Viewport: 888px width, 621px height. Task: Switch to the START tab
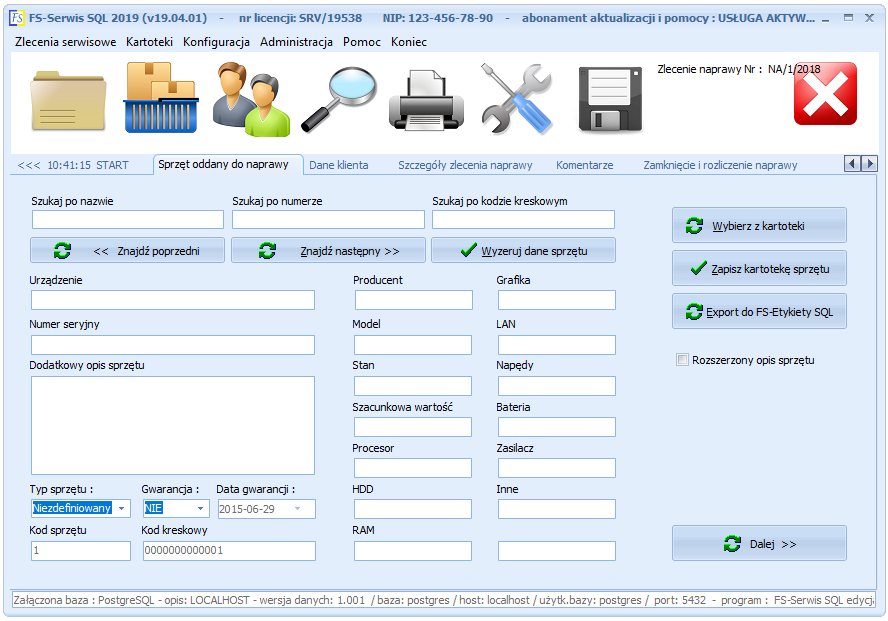[73, 165]
